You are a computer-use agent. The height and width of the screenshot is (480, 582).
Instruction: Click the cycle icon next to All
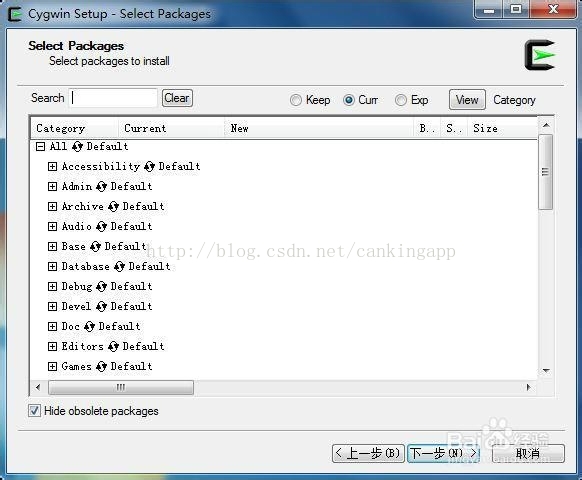coord(77,147)
